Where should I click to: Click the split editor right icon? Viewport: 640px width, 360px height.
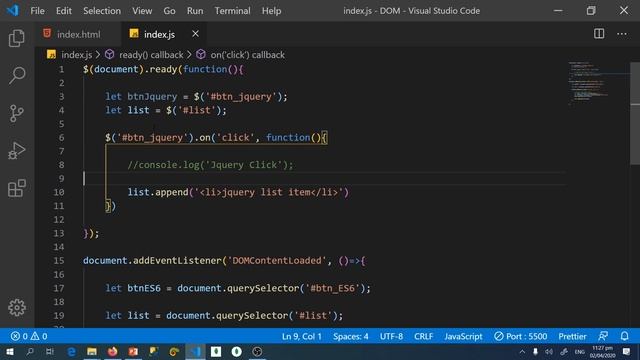(599, 34)
